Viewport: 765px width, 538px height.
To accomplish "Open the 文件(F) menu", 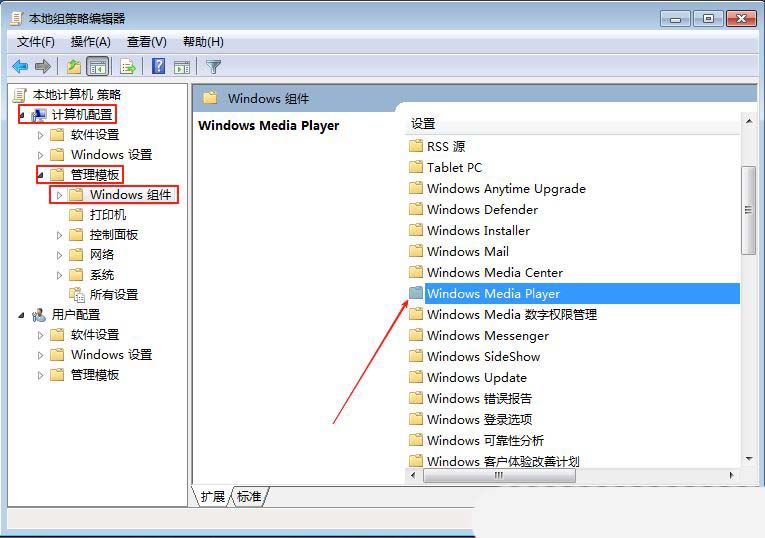I will coord(36,42).
